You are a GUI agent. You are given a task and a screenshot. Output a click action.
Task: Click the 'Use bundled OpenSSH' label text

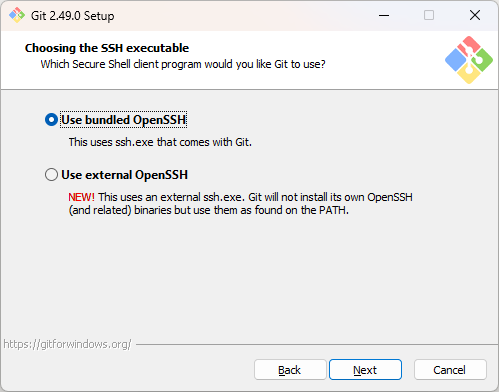click(x=124, y=120)
